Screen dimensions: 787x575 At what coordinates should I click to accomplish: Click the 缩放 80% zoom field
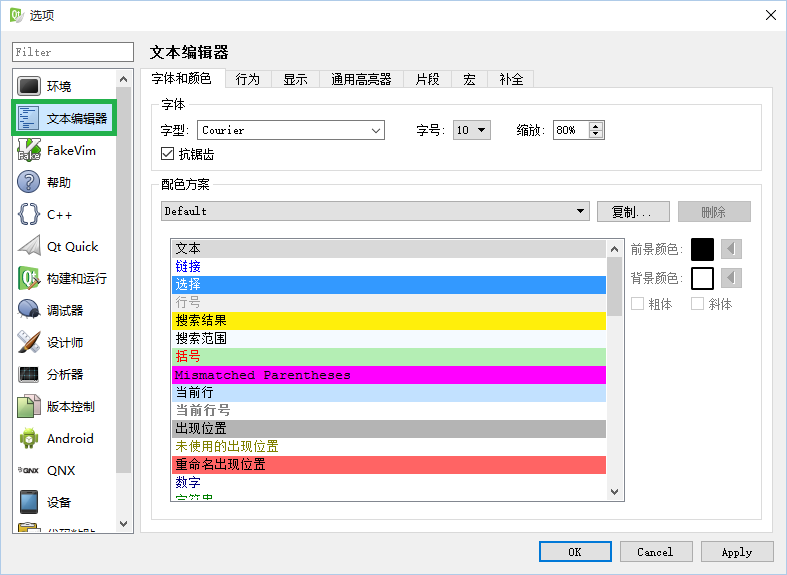pyautogui.click(x=572, y=130)
